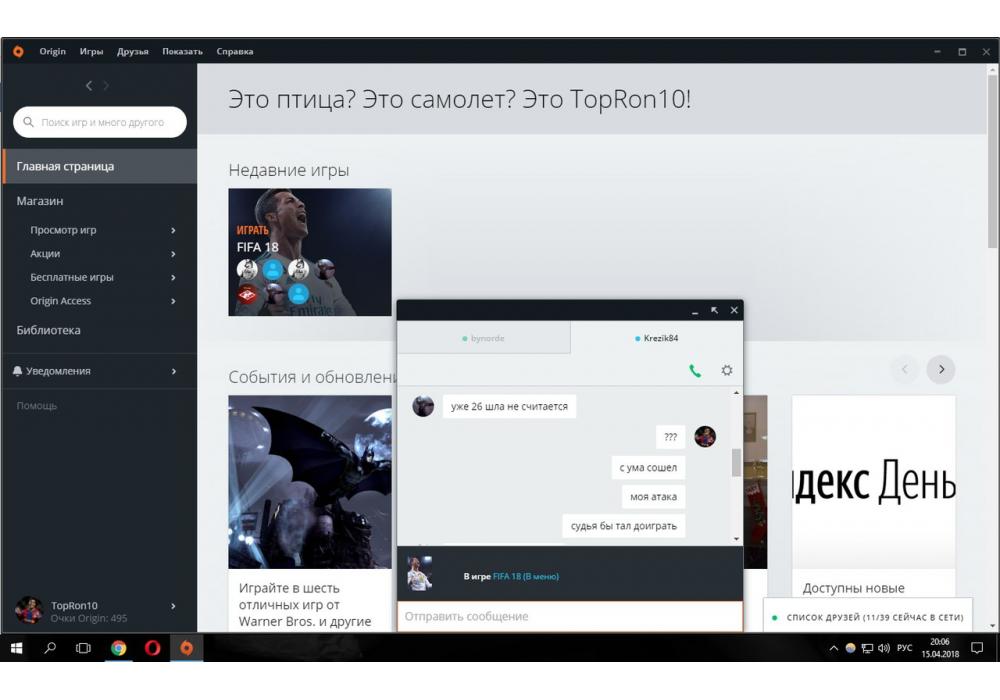Open the Показать menu
Image resolution: width=1000 pixels, height=700 pixels.
tap(182, 52)
